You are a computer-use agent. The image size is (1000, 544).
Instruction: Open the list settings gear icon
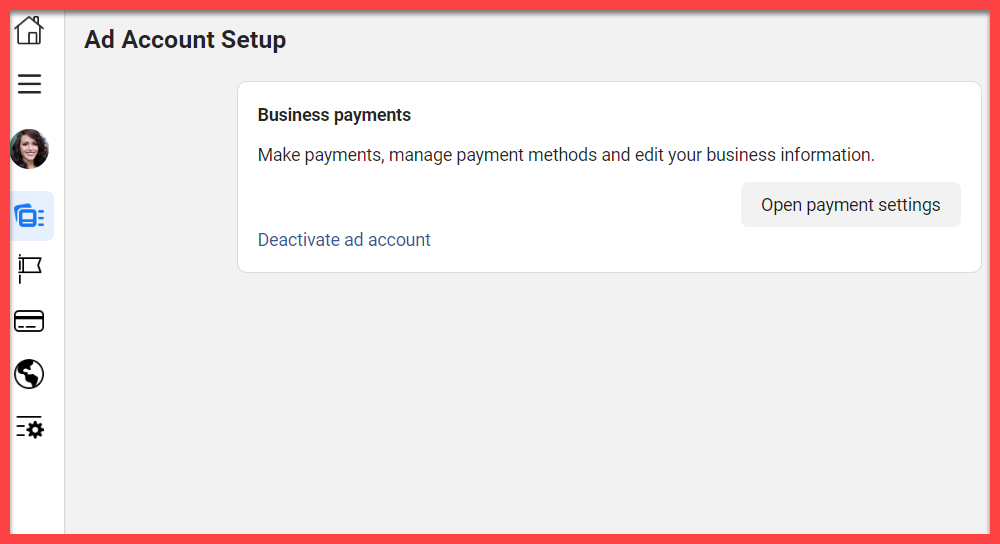(29, 427)
